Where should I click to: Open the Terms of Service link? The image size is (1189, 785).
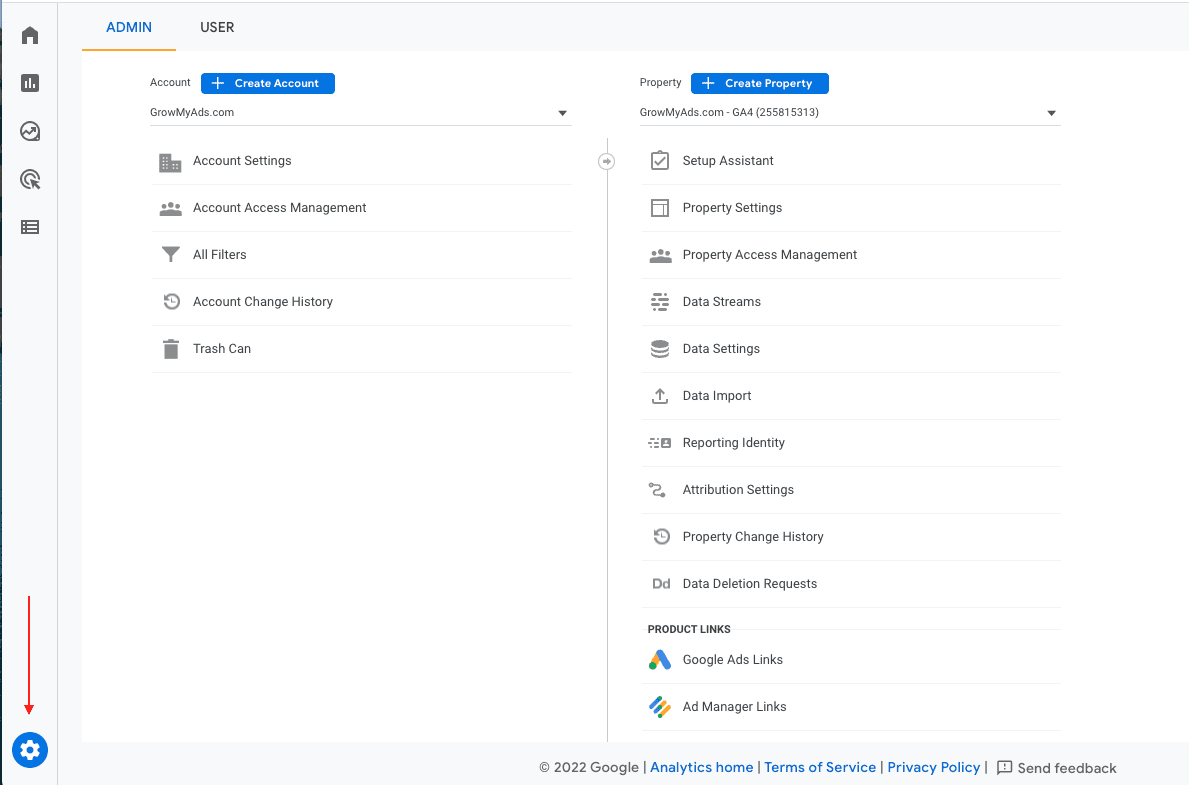pos(820,768)
